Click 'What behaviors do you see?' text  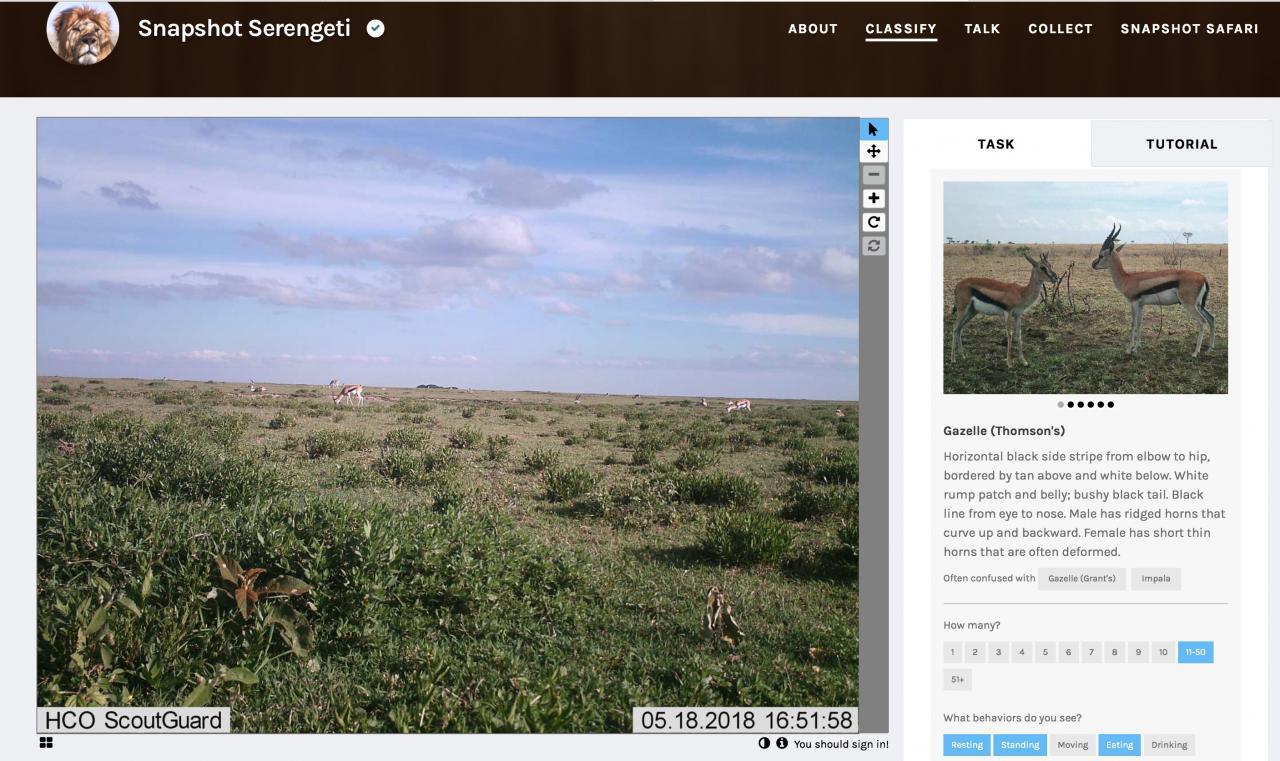[x=1012, y=718]
